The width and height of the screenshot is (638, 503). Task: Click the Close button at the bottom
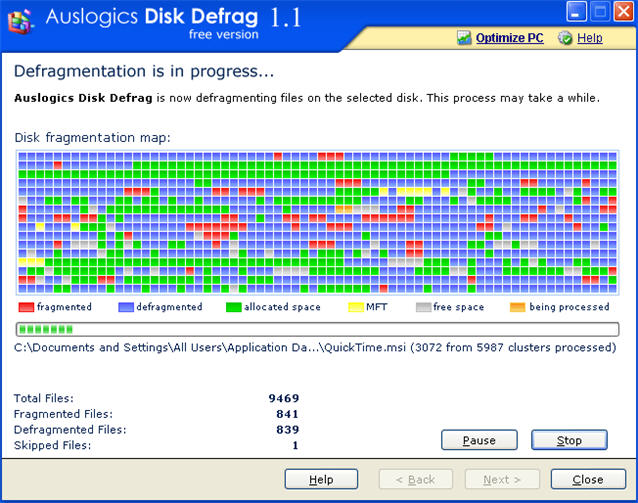(x=588, y=479)
